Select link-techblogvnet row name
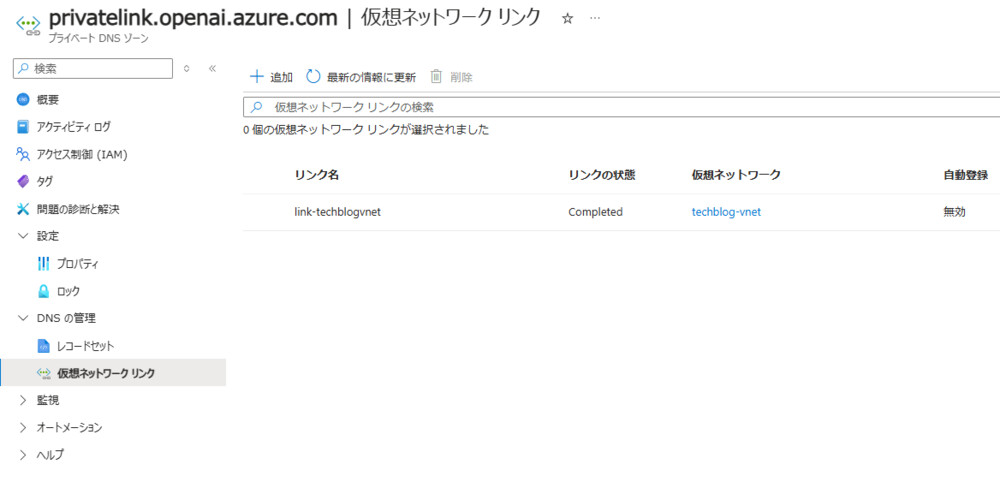1000x488 pixels. click(337, 212)
